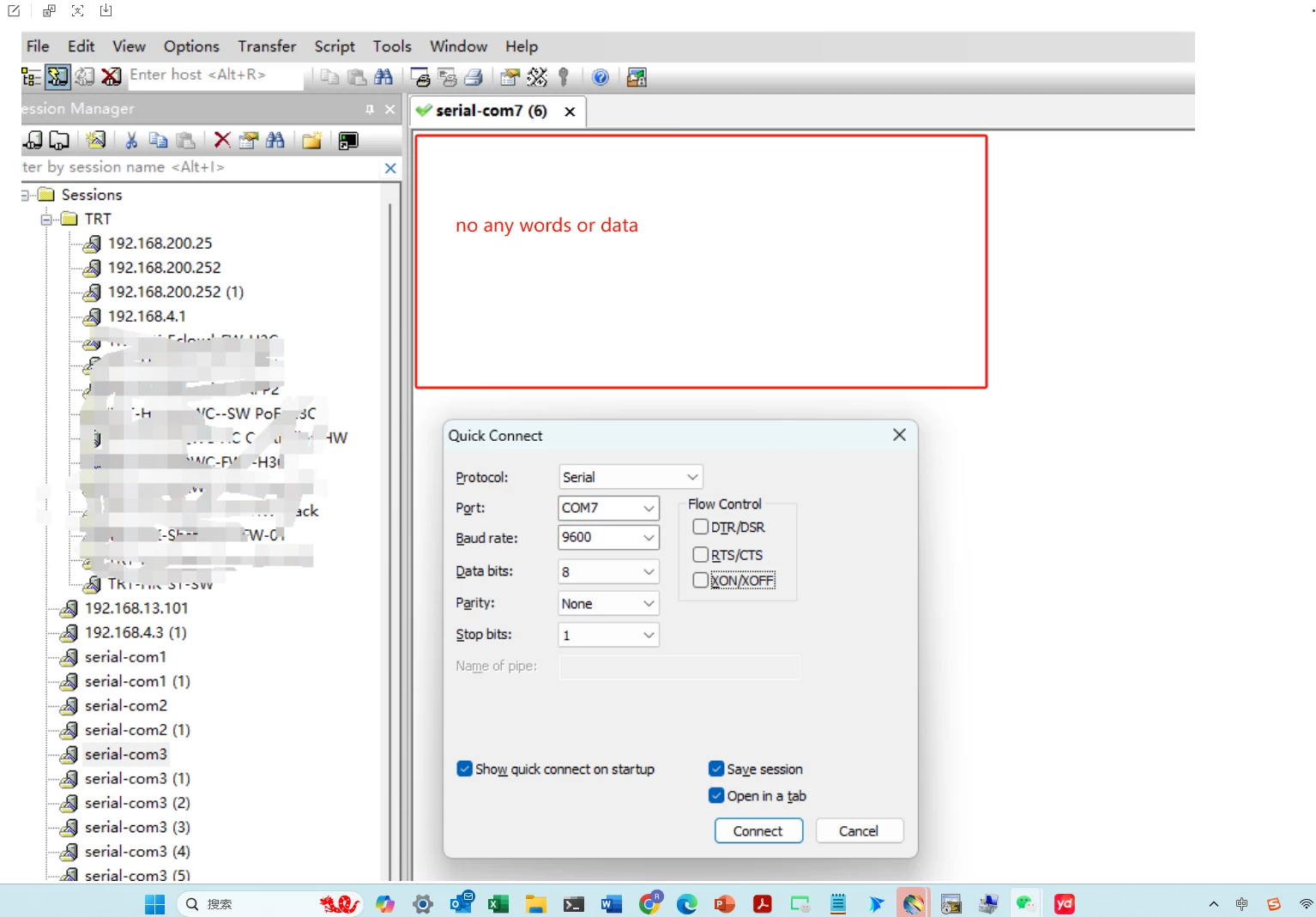Open session Properties icon in Session Manager

(x=249, y=140)
